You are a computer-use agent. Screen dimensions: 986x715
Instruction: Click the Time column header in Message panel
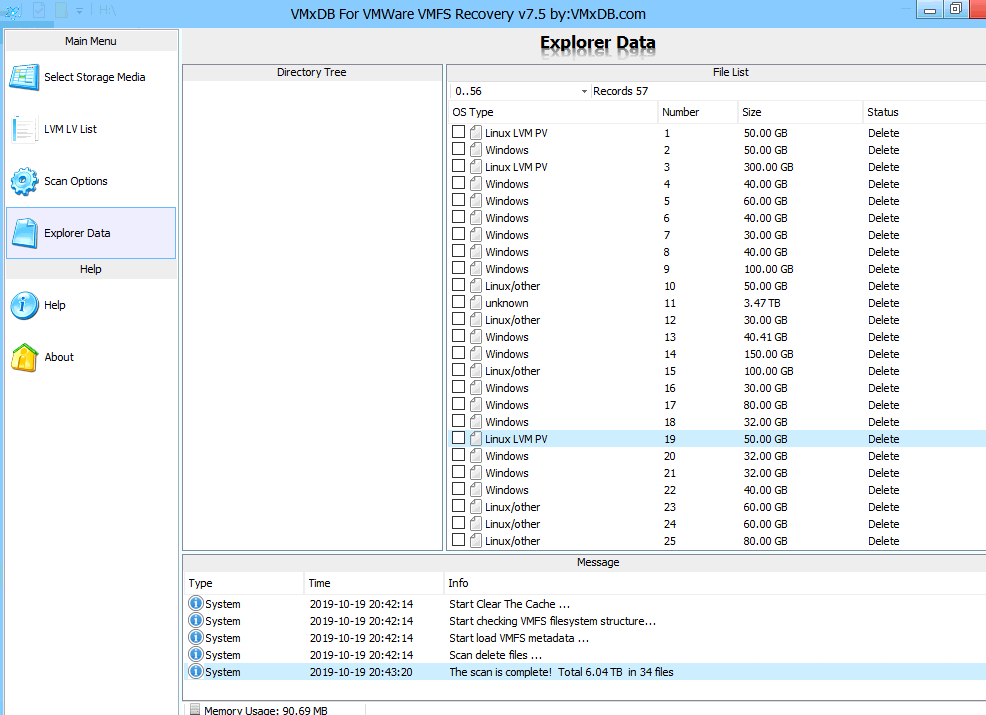point(374,583)
